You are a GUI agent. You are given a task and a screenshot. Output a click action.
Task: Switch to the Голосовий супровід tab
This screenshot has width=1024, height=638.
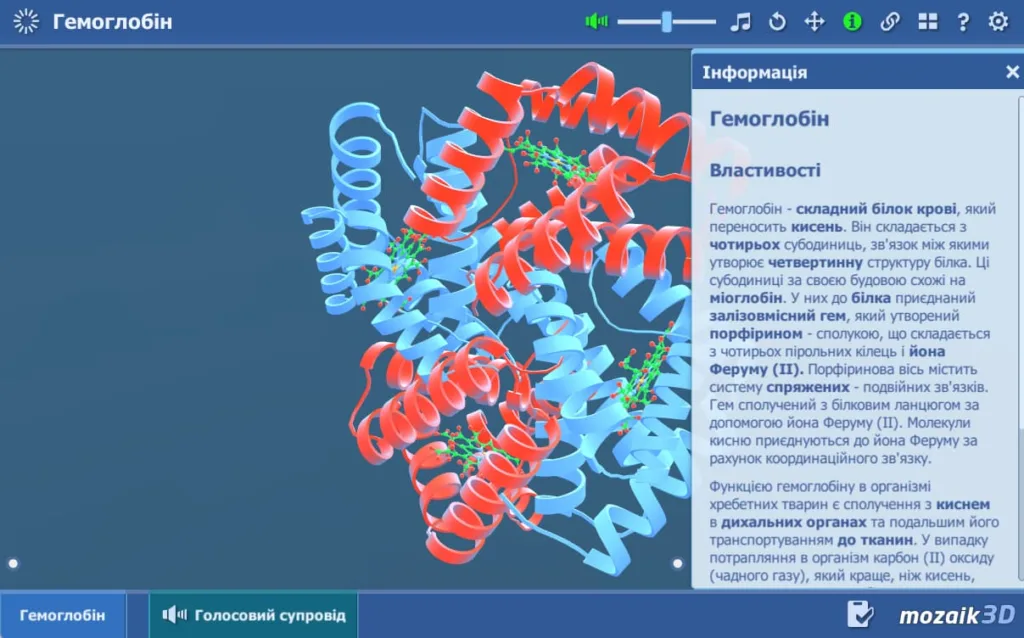point(254,615)
